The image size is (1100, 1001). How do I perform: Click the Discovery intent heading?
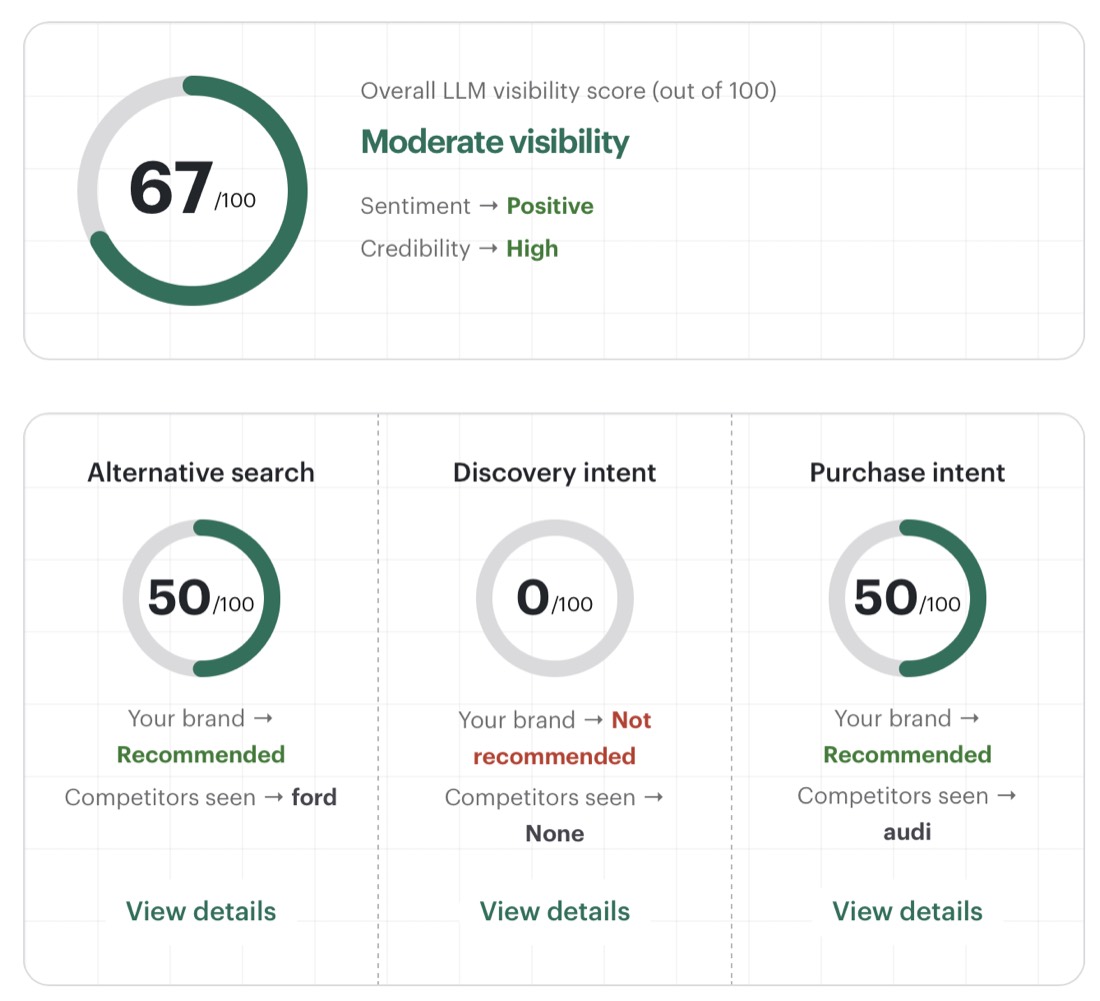554,472
